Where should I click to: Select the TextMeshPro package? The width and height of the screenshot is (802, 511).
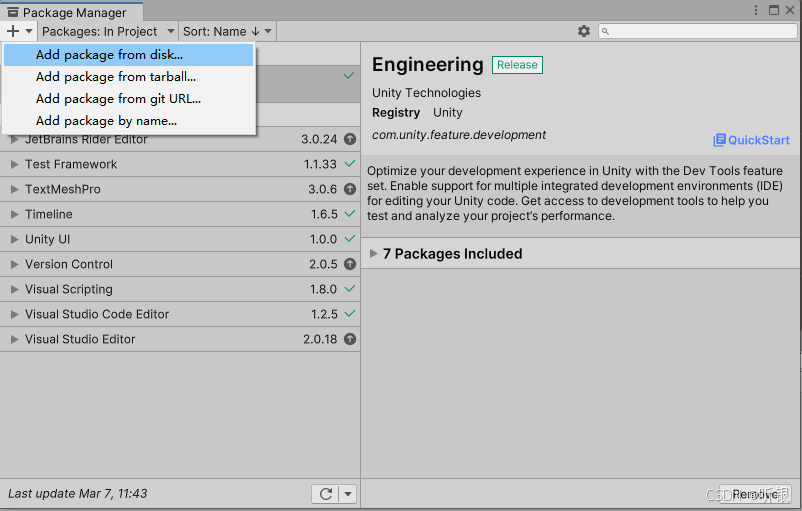(180, 189)
